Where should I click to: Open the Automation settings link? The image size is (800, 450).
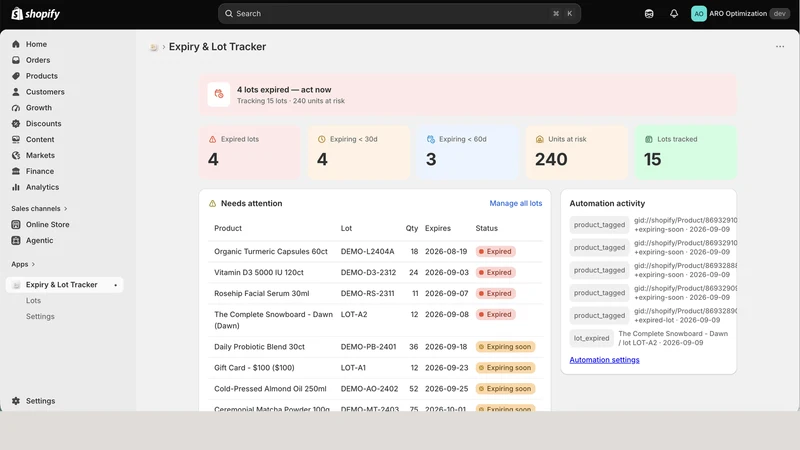pyautogui.click(x=604, y=360)
